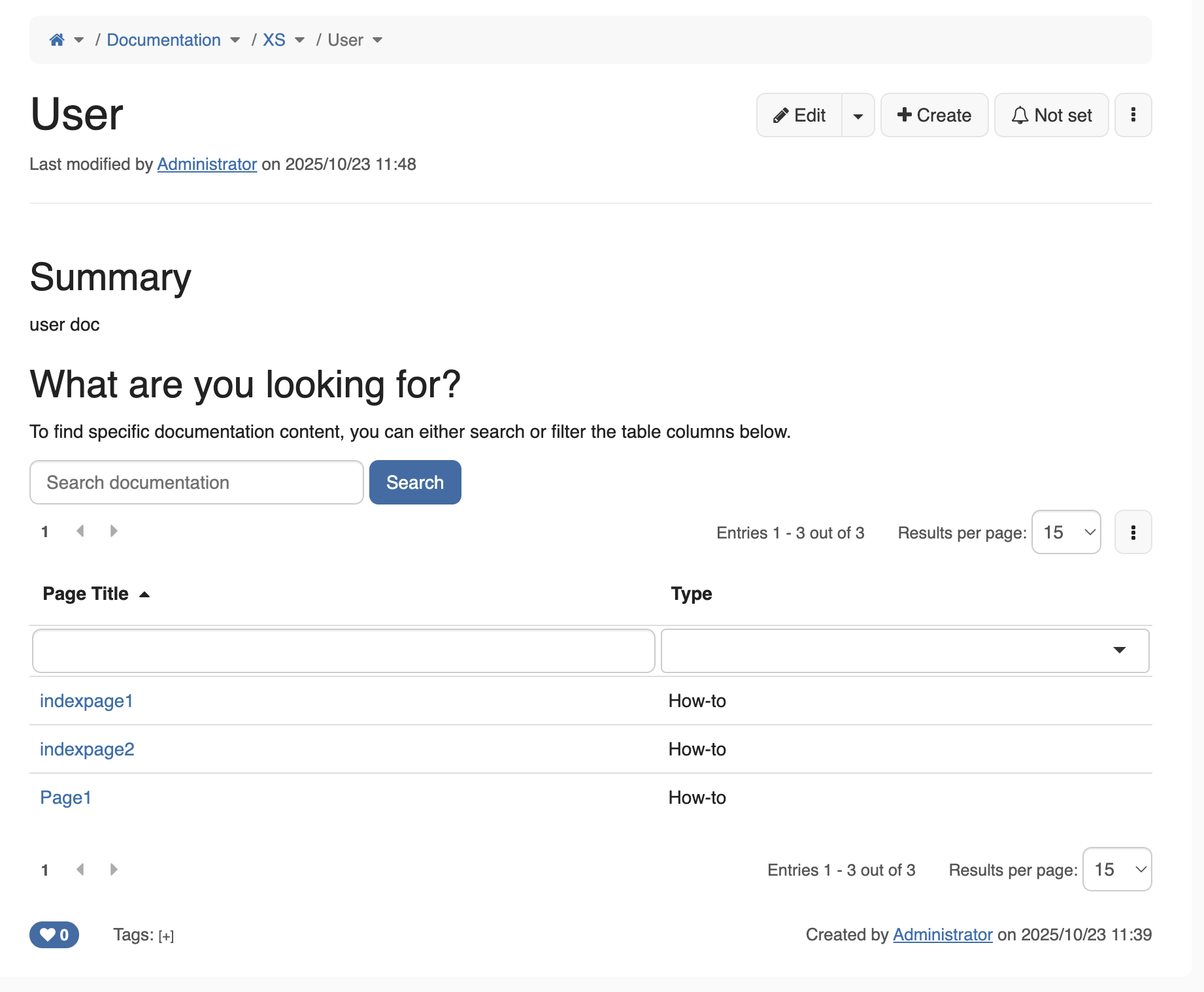Expand the Edit button dropdown arrow

858,116
